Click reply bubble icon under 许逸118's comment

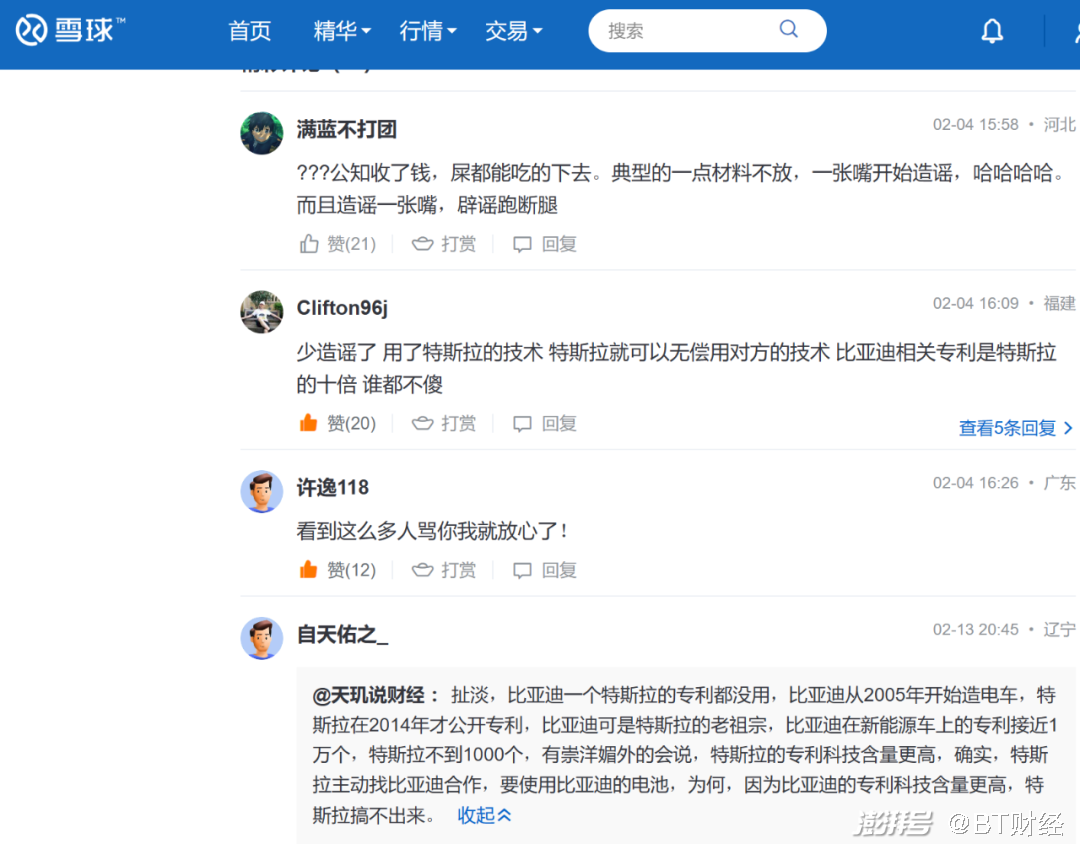[x=522, y=570]
